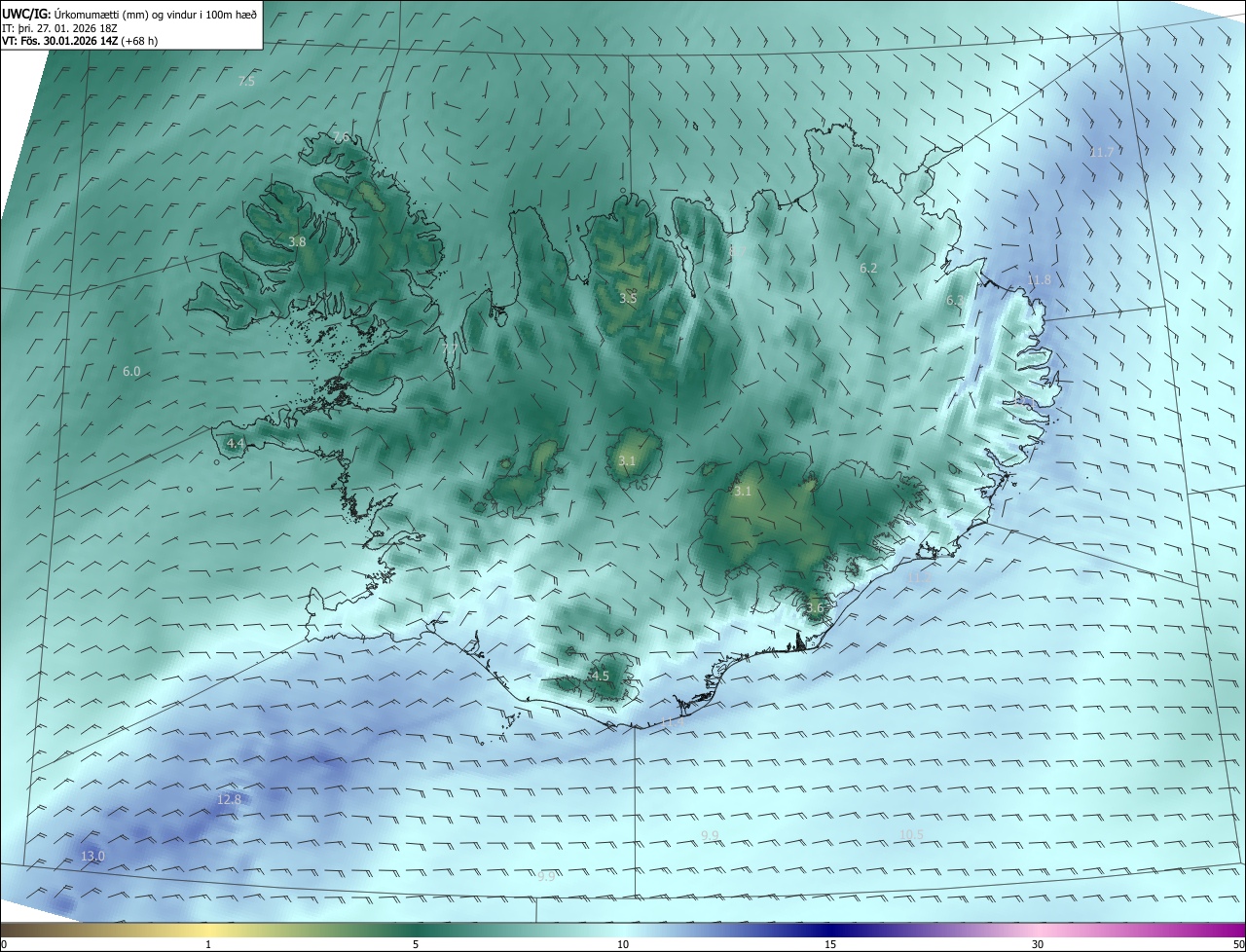
Task: Click the 10.5 value label over the ocean
Action: [x=911, y=835]
